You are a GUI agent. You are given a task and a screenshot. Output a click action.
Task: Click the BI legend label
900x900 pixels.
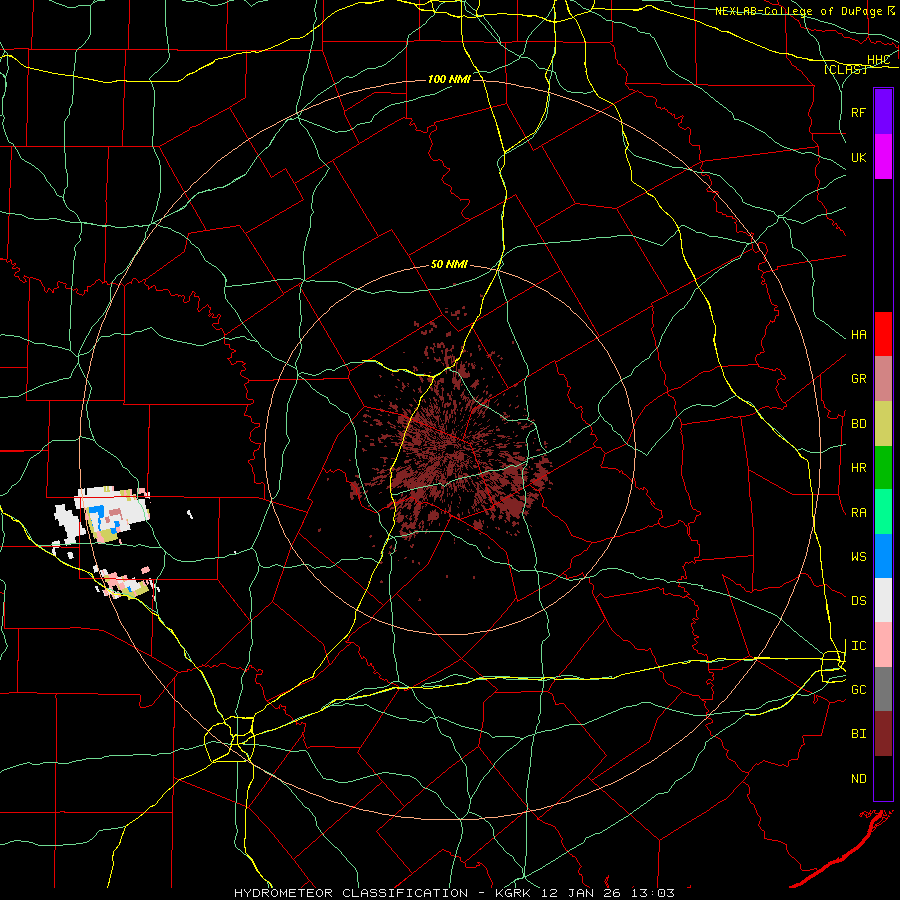tap(859, 734)
